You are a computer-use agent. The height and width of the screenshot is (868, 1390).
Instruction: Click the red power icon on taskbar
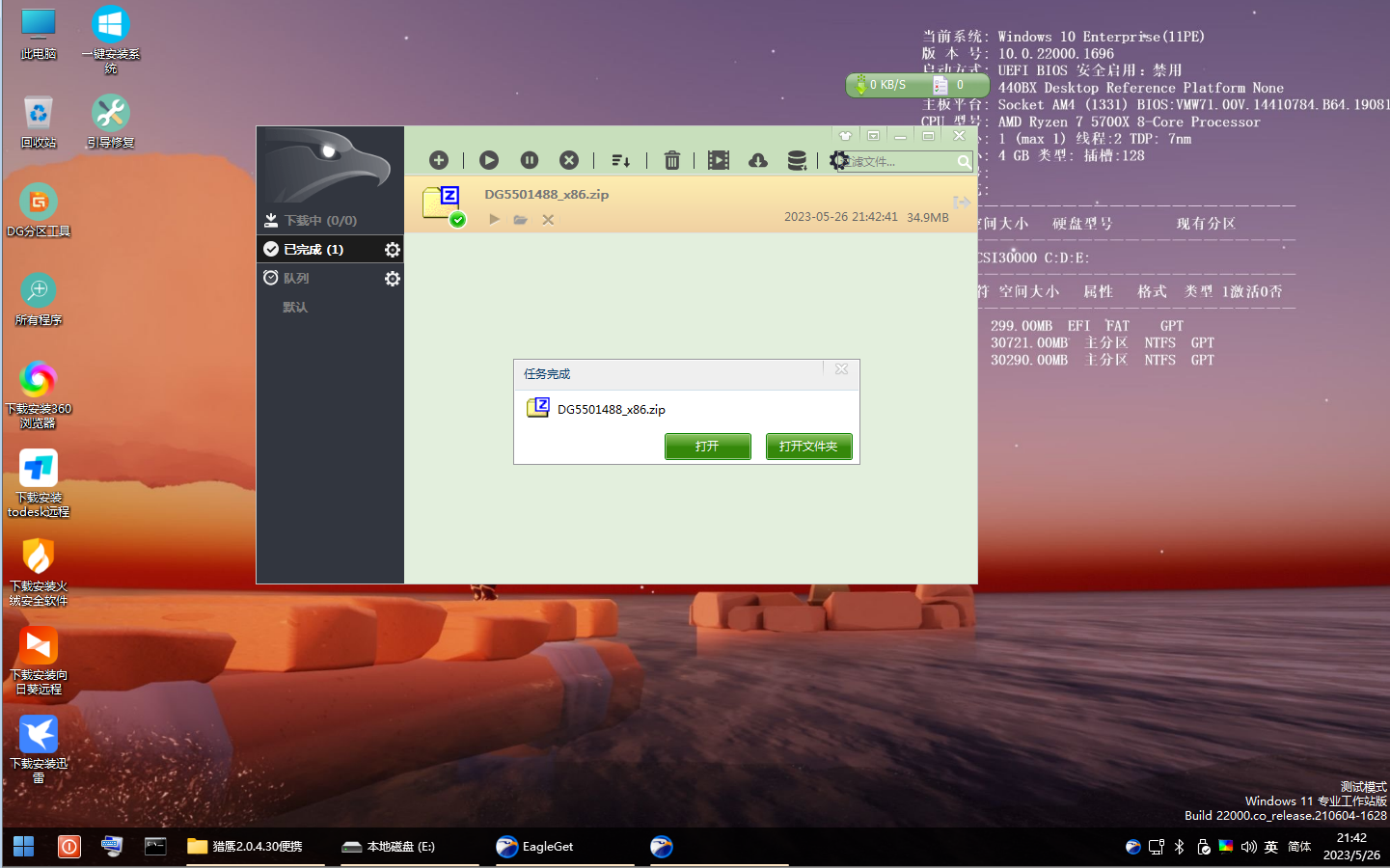click(69, 847)
